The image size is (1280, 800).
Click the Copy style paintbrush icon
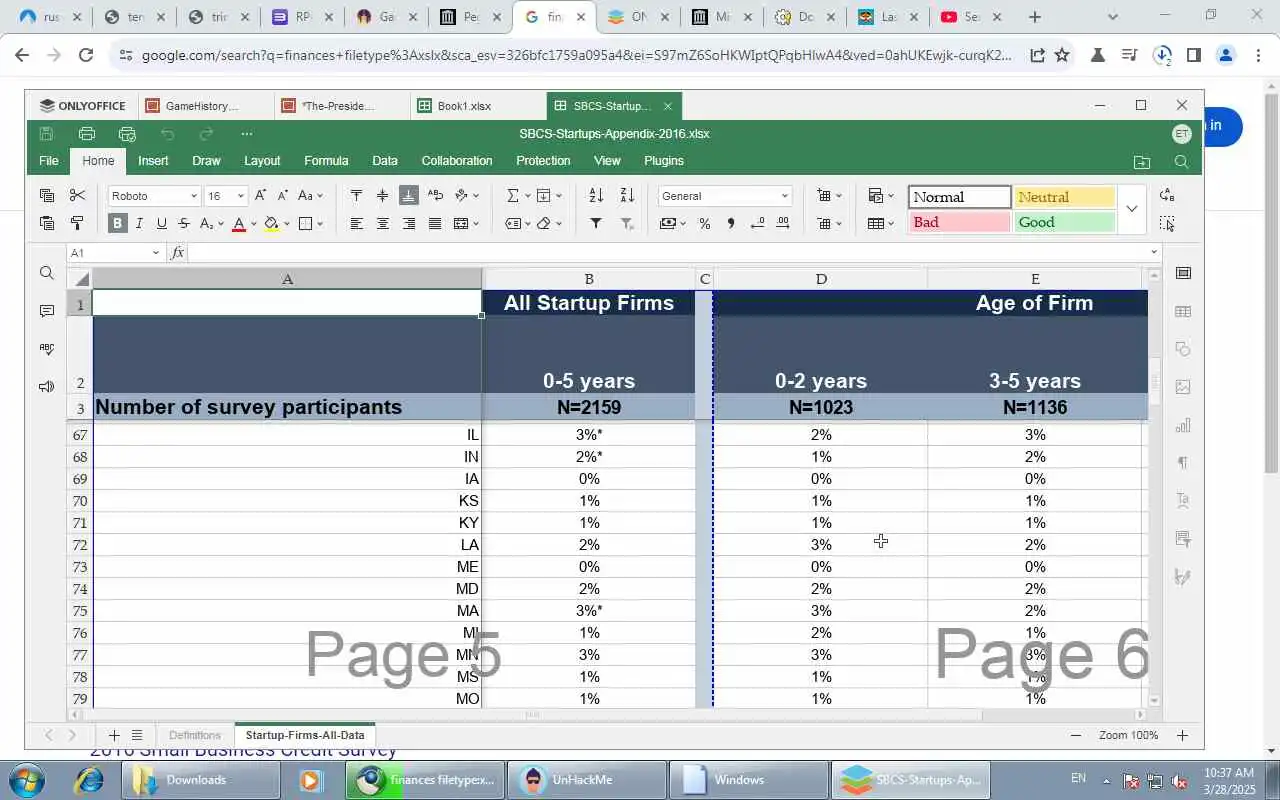coord(77,223)
